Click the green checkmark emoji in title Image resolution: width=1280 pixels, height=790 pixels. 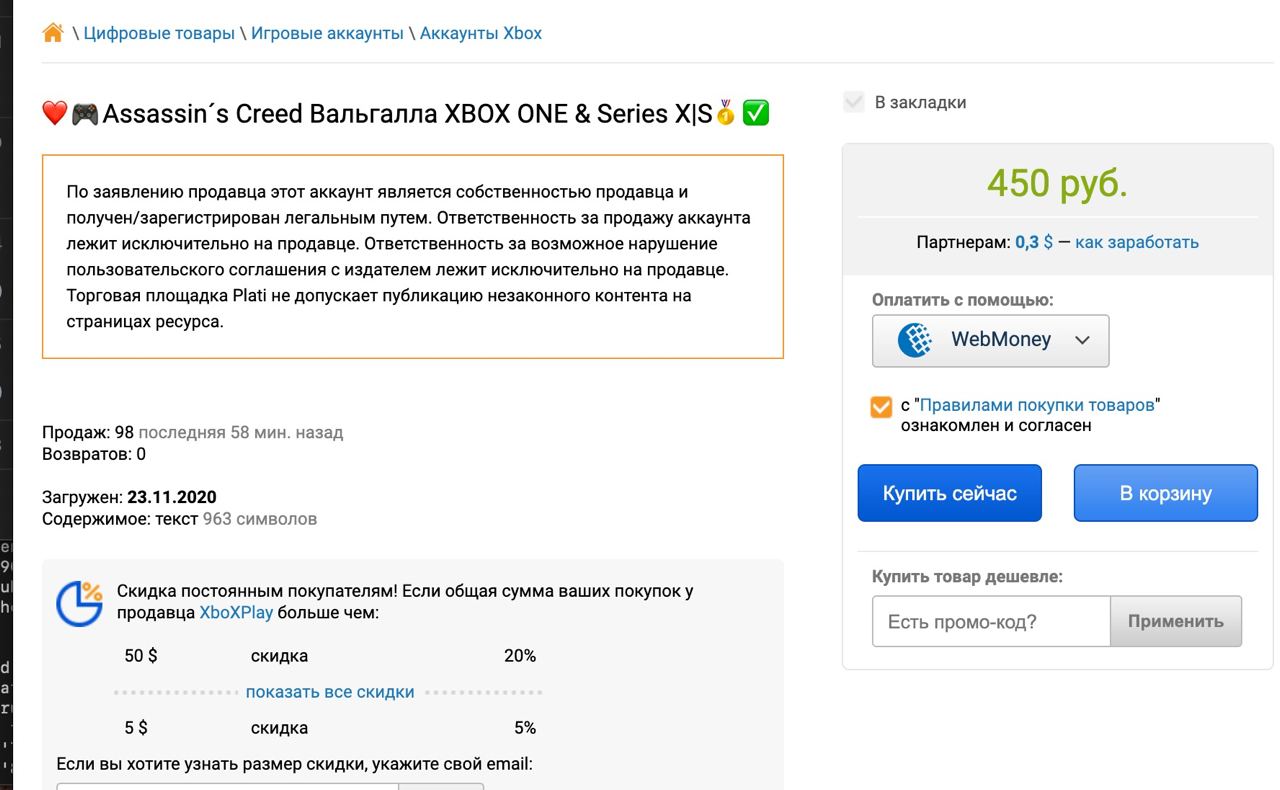pyautogui.click(x=756, y=113)
